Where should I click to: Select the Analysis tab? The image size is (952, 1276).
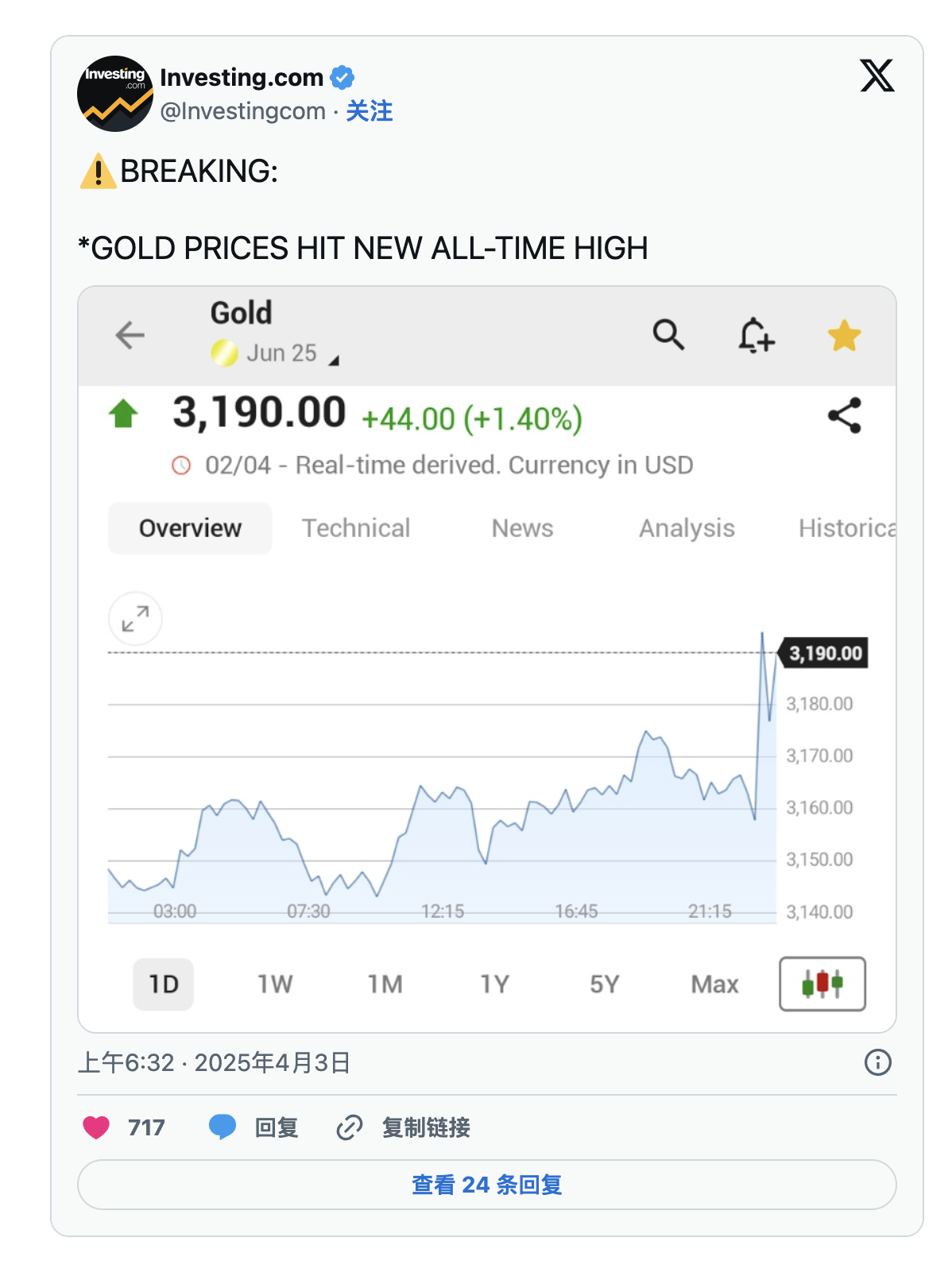click(x=687, y=528)
